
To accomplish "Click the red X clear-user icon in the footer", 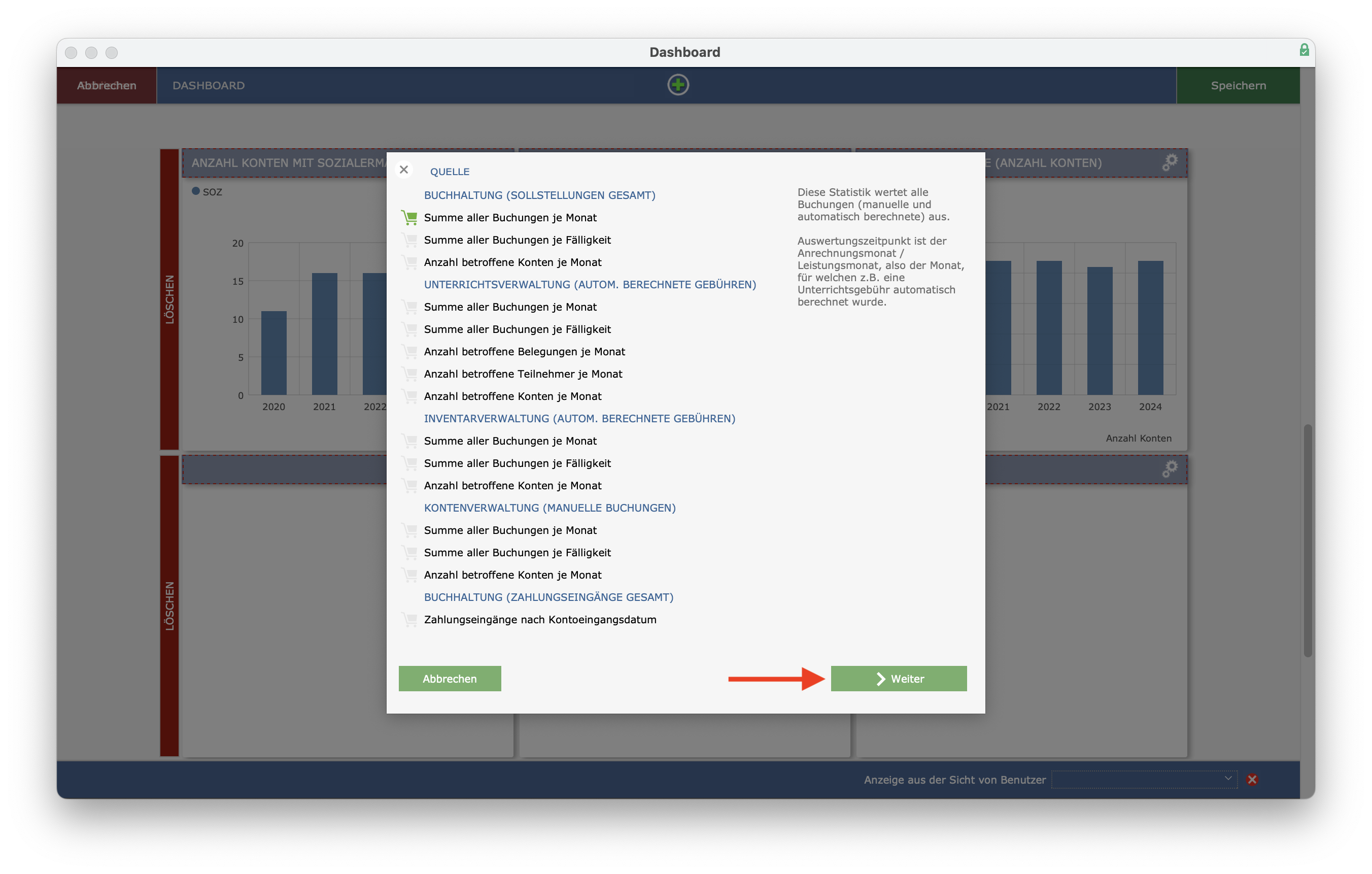I will click(1252, 780).
